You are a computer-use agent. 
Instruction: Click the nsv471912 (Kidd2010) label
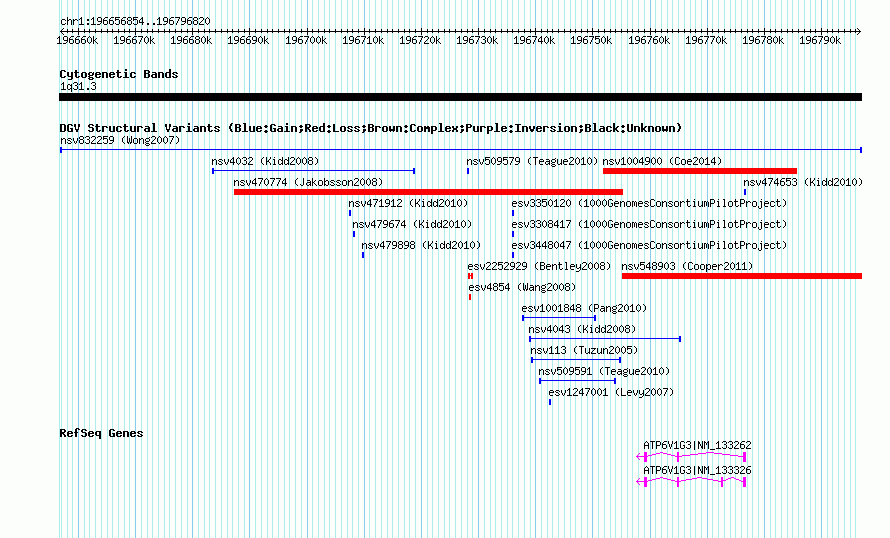tap(408, 203)
